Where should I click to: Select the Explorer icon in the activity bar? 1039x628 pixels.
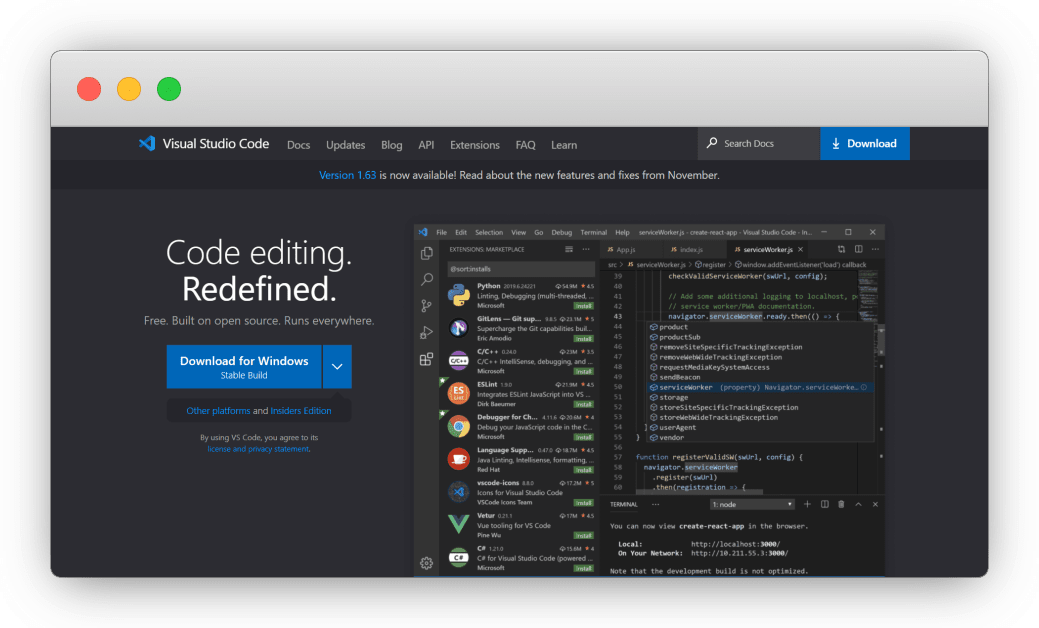point(427,253)
